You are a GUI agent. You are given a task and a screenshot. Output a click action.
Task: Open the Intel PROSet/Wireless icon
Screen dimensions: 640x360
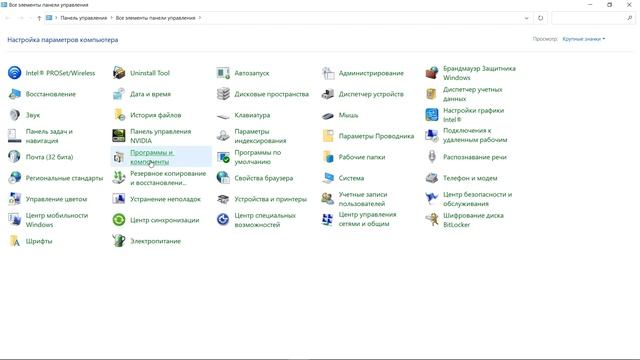click(15, 73)
